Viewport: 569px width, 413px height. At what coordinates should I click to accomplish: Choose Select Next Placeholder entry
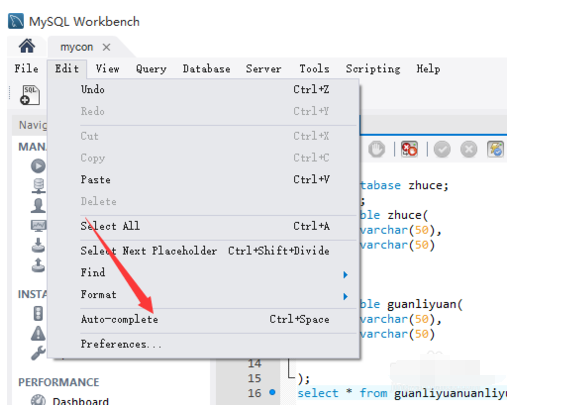205,251
